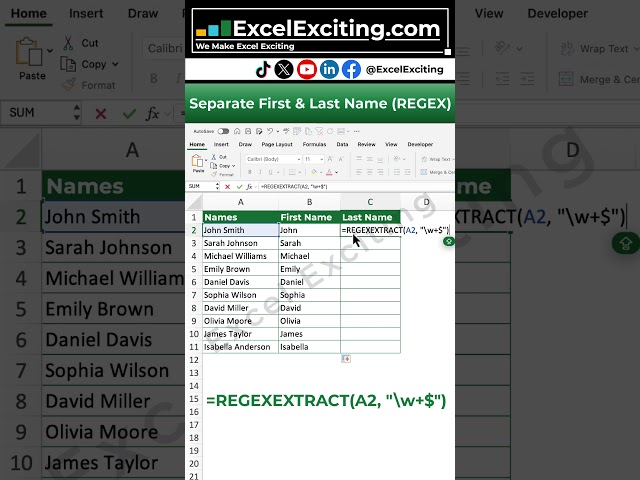Toggle Underline in the central ribbon
Screen dimensions: 640x480
click(270, 172)
